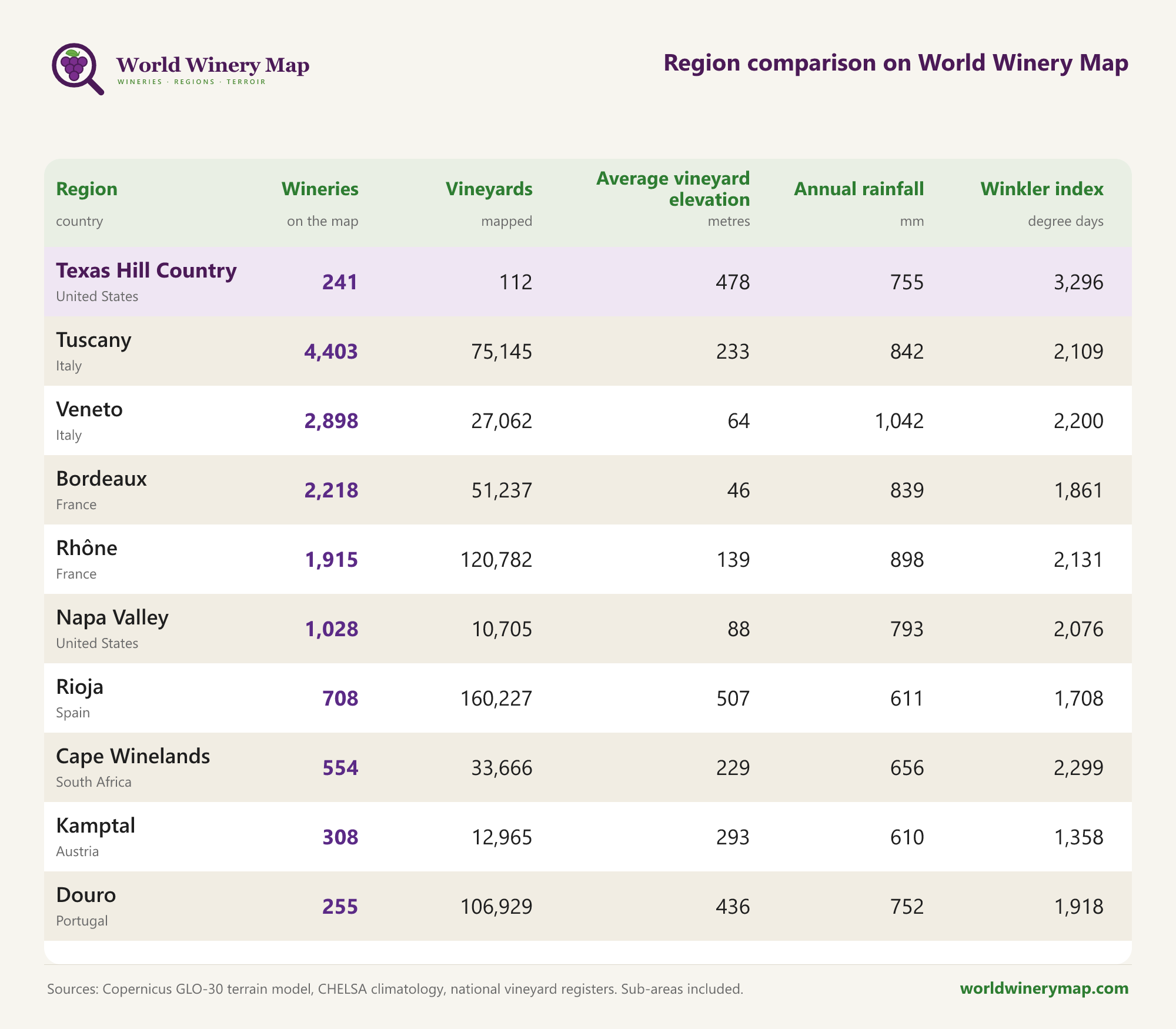
Task: Click Tuscany elevation value 233
Action: [733, 352]
